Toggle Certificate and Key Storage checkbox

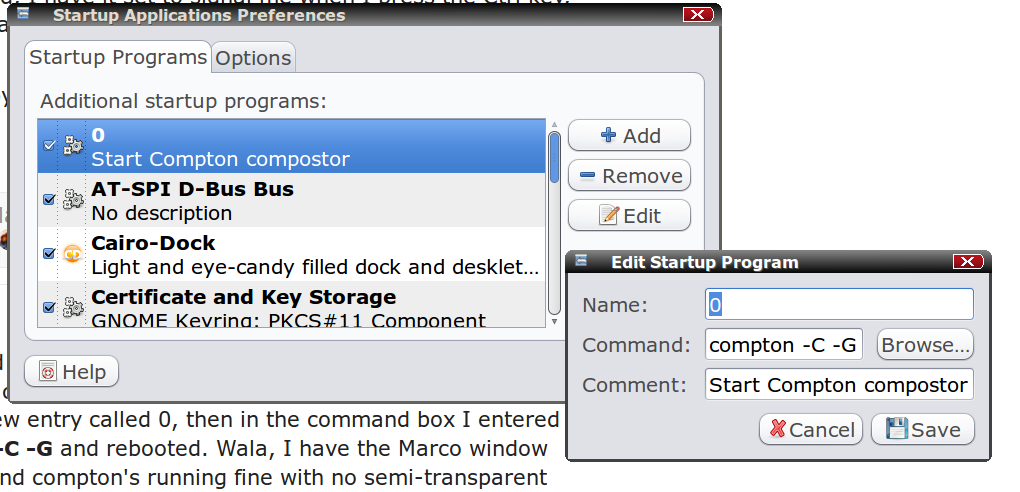tap(49, 307)
